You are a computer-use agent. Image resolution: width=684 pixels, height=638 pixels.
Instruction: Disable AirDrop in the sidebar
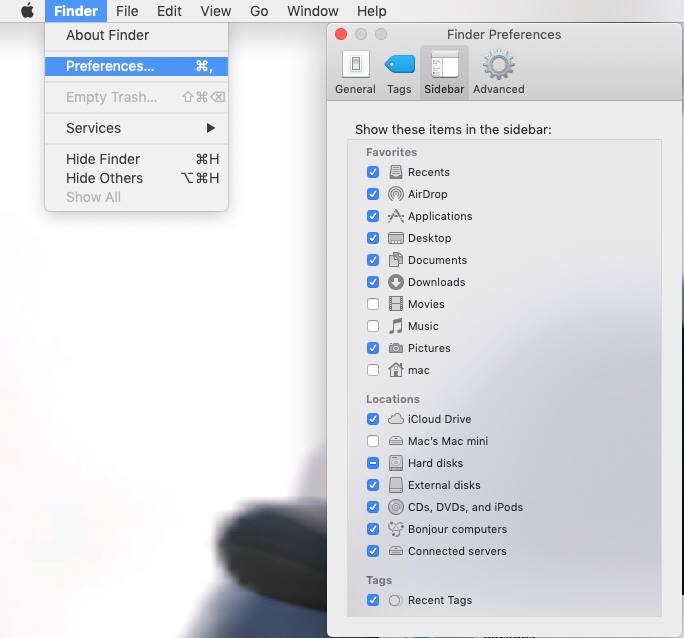coord(373,194)
